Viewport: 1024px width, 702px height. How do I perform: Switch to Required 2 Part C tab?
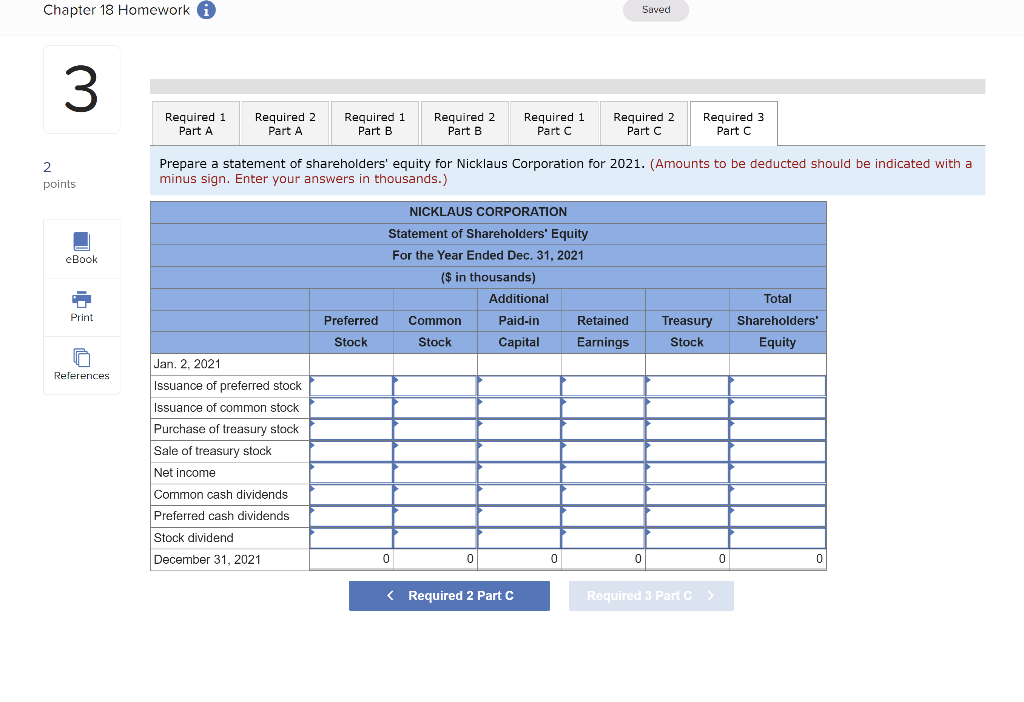coord(644,123)
